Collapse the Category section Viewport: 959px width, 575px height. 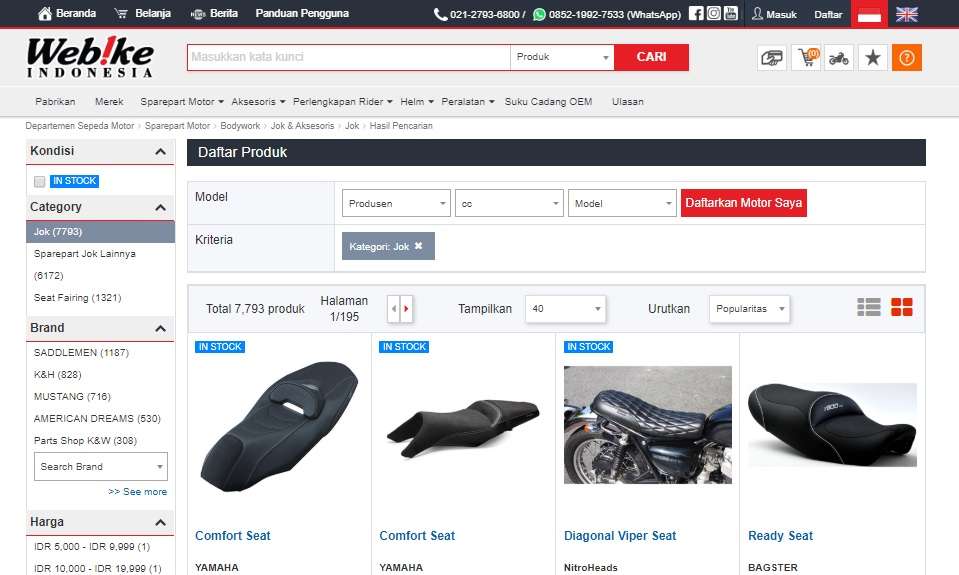pos(160,207)
